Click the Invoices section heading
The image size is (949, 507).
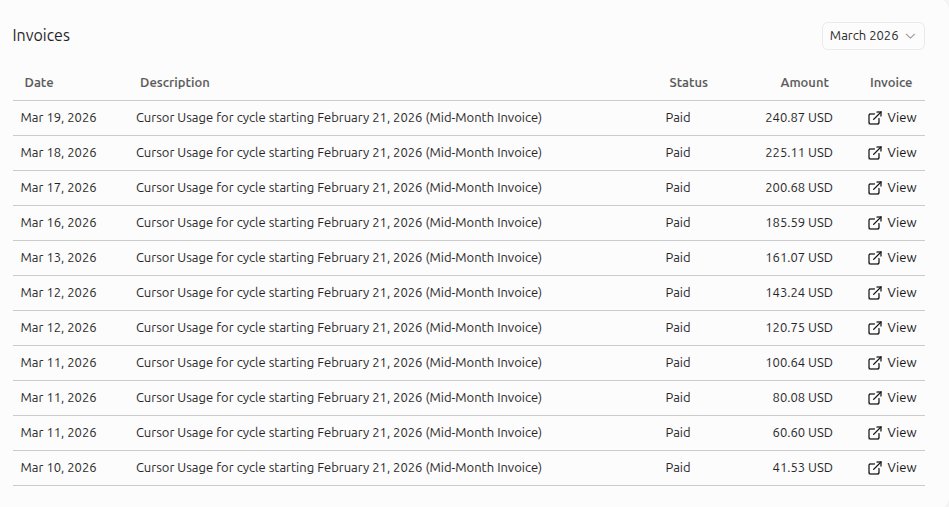click(x=41, y=35)
